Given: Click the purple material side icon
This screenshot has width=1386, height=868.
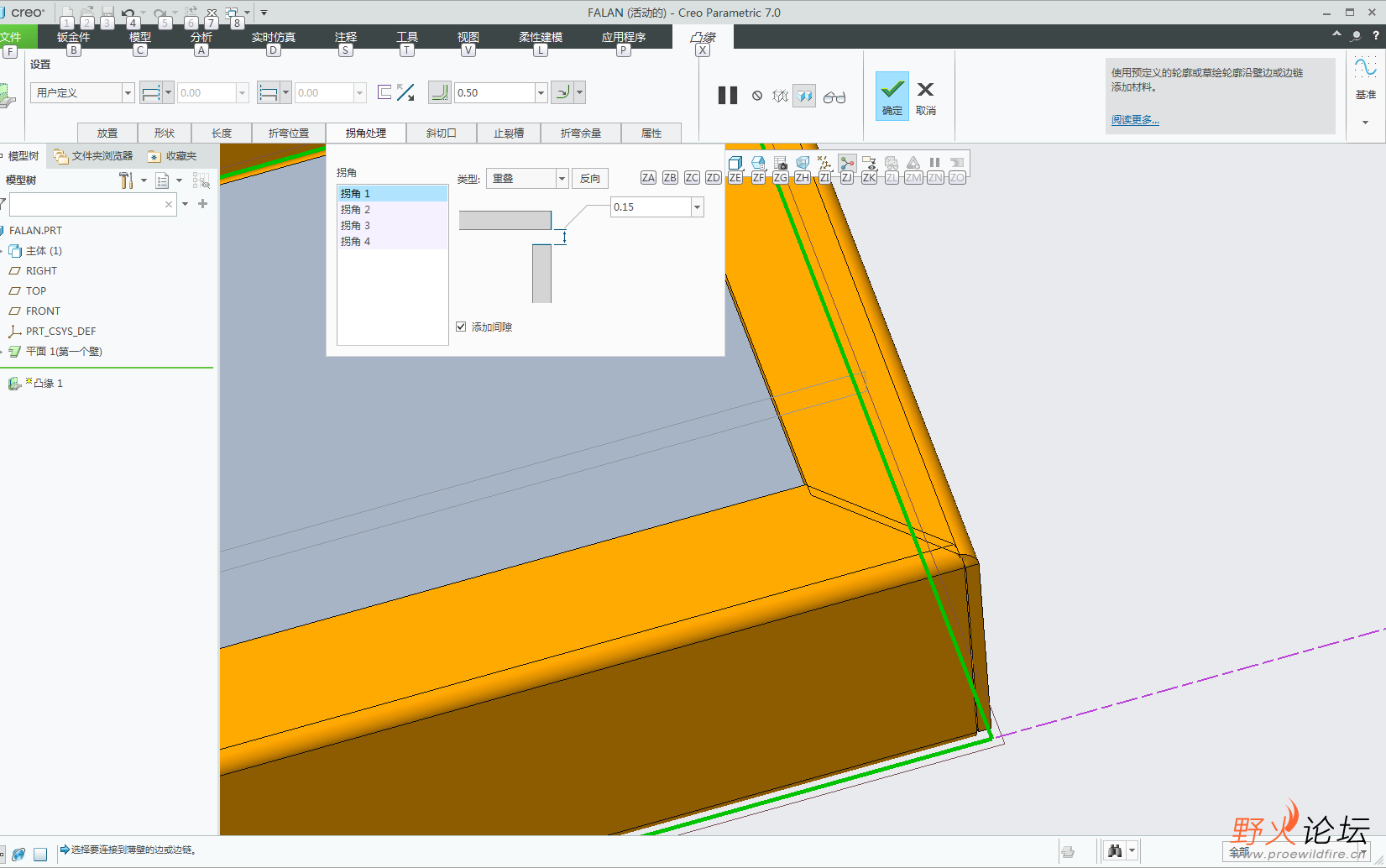Looking at the screenshot, I should (x=384, y=92).
